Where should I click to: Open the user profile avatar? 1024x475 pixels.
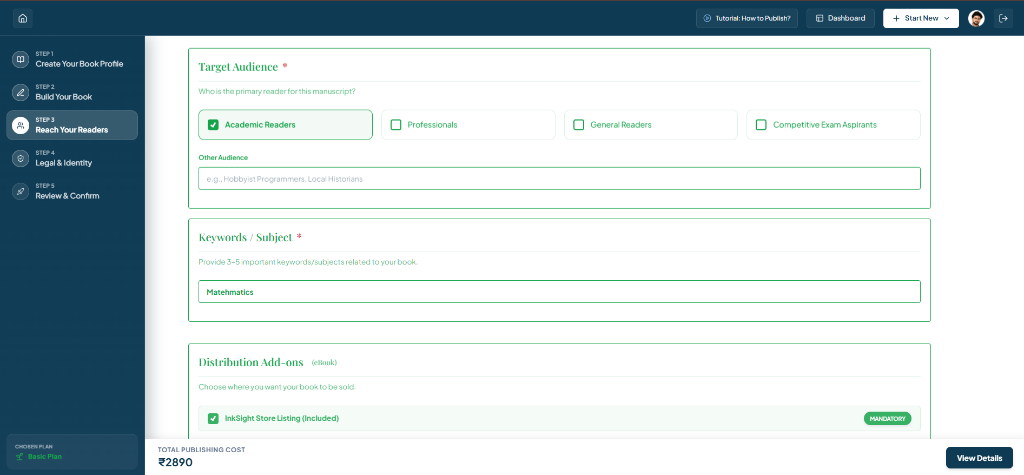click(976, 18)
